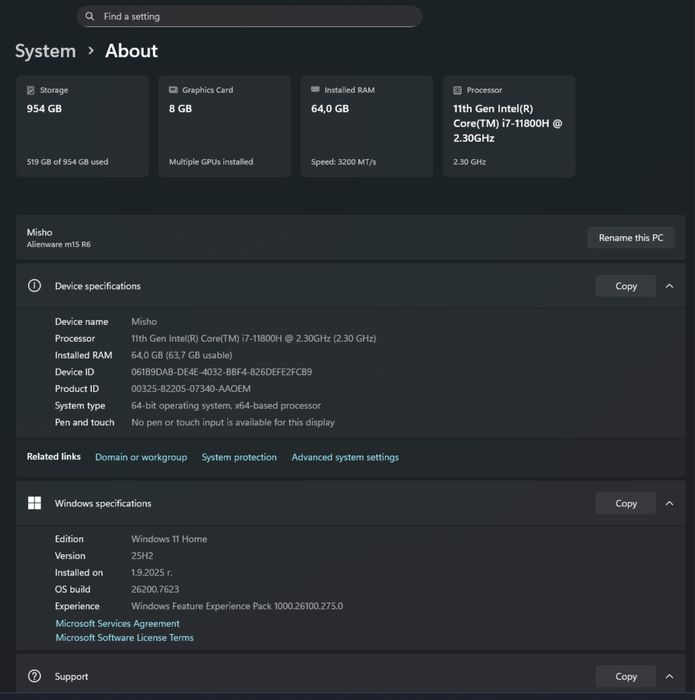The image size is (695, 700).
Task: Click the Device specifications info icon
Action: (x=34, y=286)
